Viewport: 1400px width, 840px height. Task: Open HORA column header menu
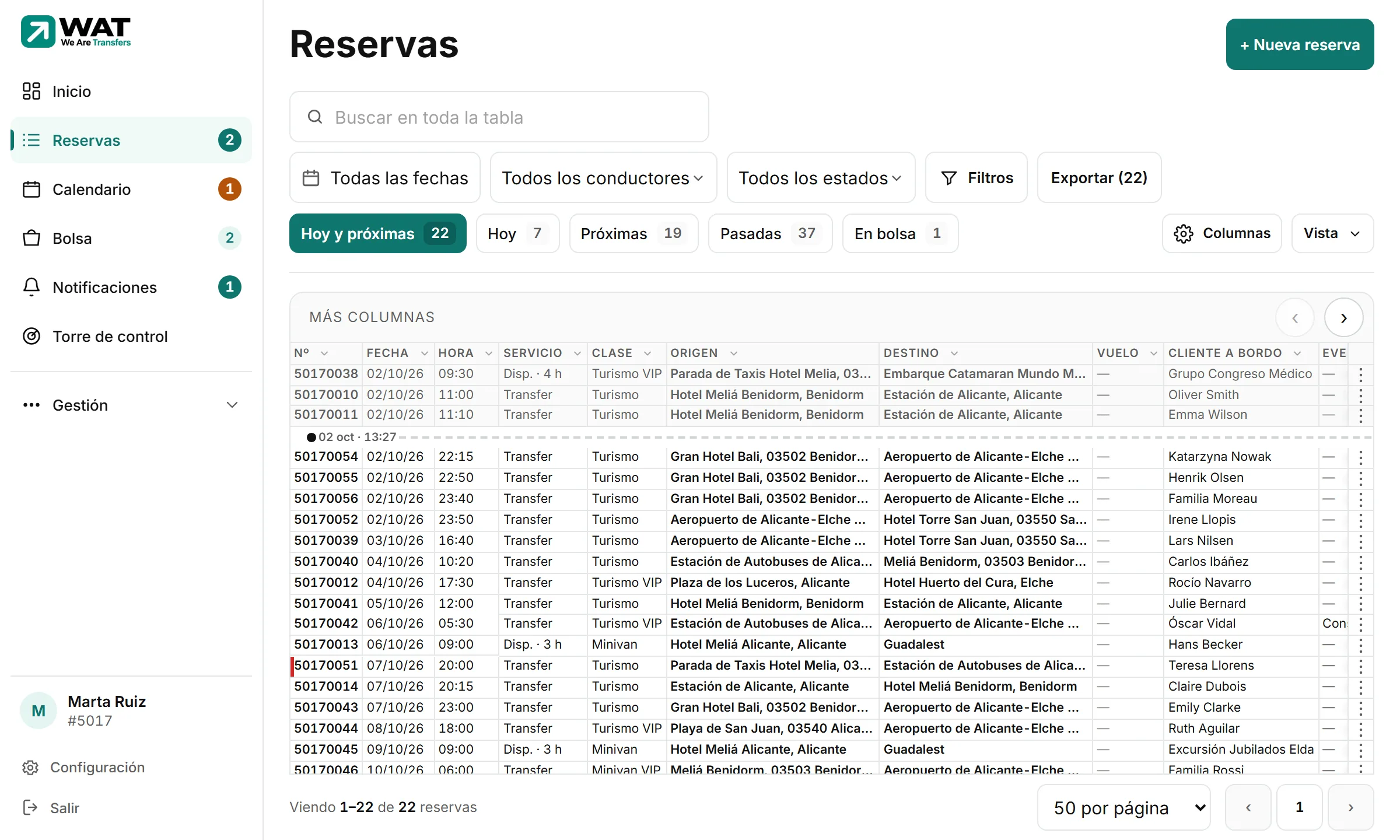(489, 353)
